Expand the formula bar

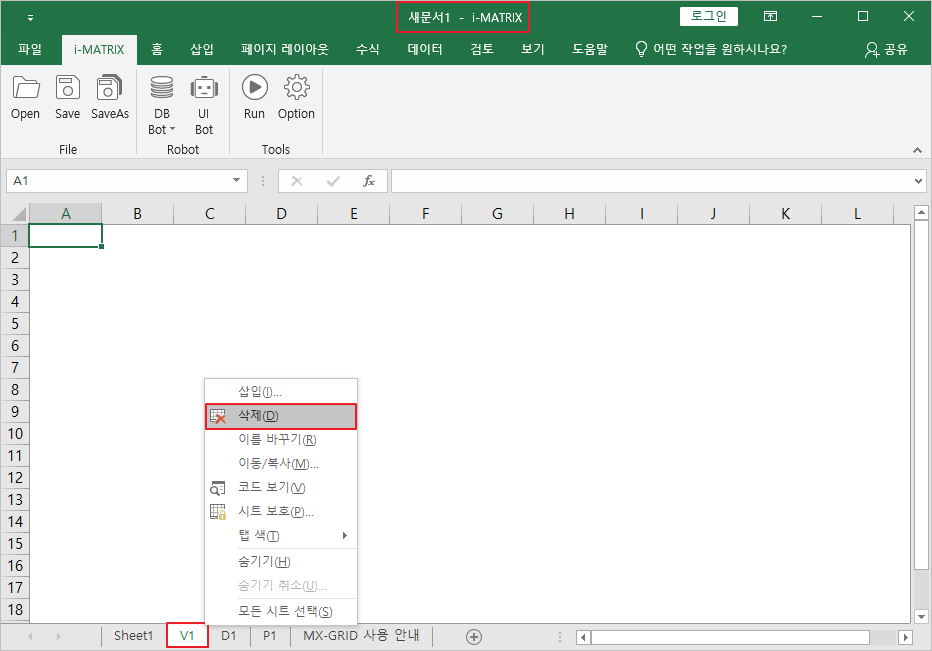click(x=919, y=181)
